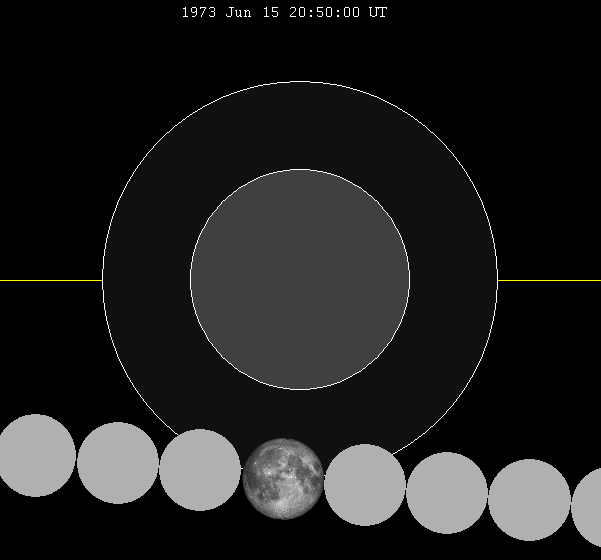The height and width of the screenshot is (560, 601).
Task: Click the top of the white penumbra outline
Action: click(300, 82)
